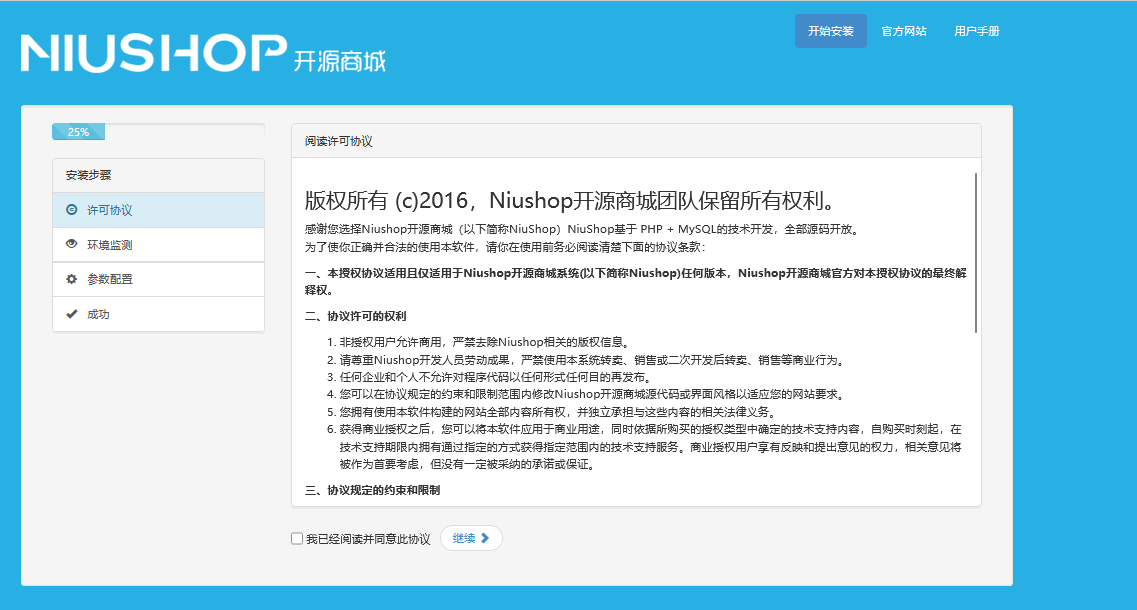Click the license text scrollbar
The image size is (1137, 610).
coord(976,252)
